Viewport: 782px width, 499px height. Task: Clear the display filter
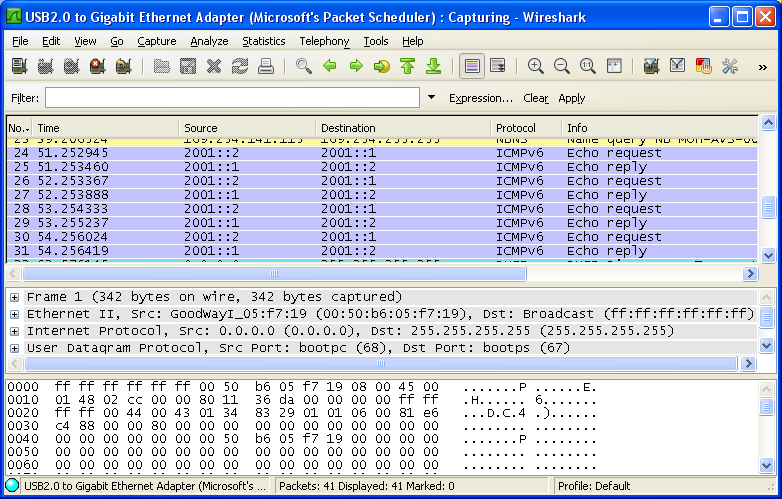point(536,98)
